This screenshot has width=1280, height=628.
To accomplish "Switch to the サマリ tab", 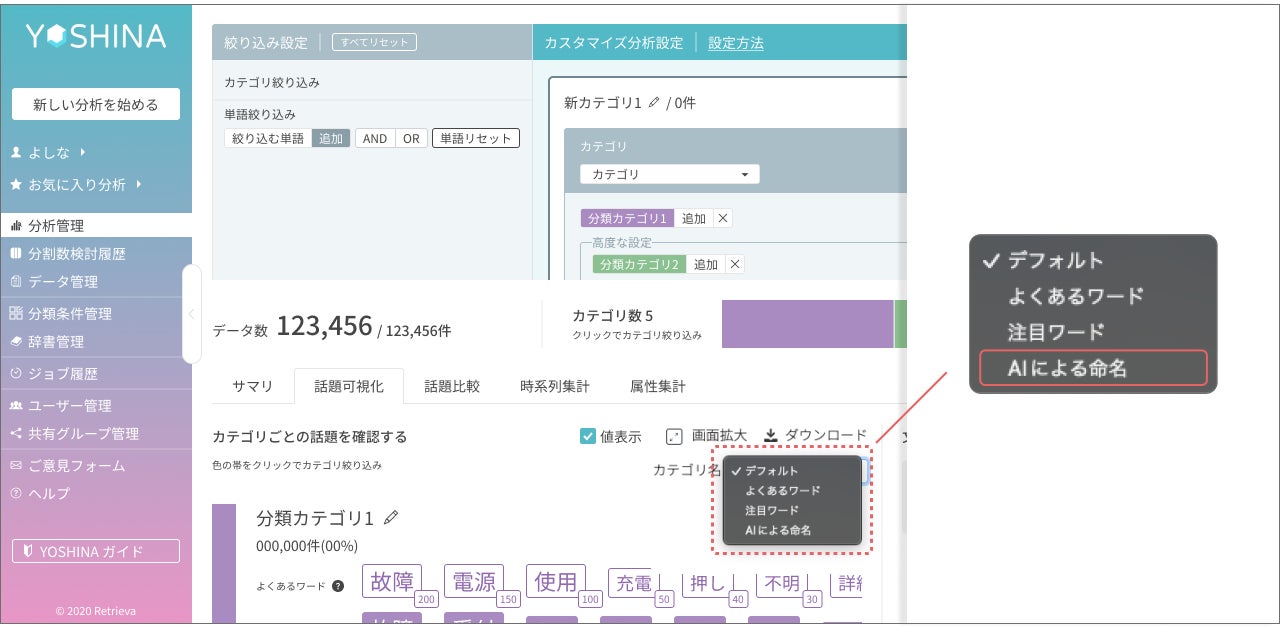I will [x=252, y=386].
